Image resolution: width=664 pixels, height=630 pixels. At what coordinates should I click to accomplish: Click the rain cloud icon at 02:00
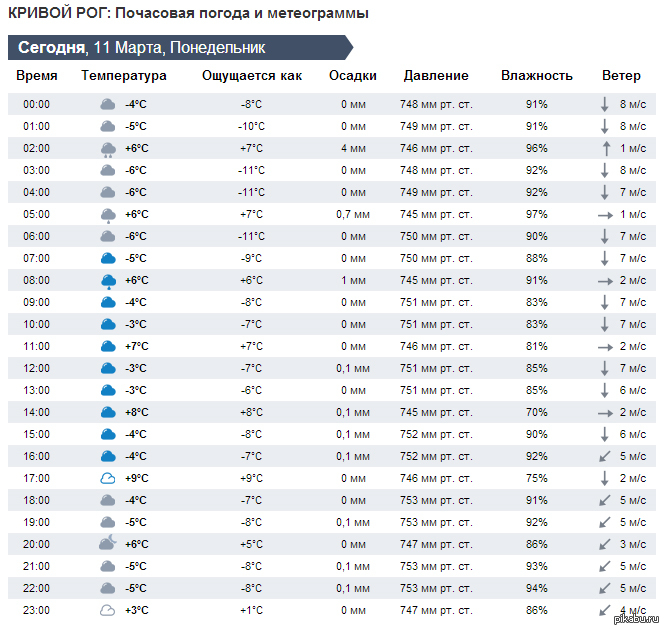coord(108,149)
